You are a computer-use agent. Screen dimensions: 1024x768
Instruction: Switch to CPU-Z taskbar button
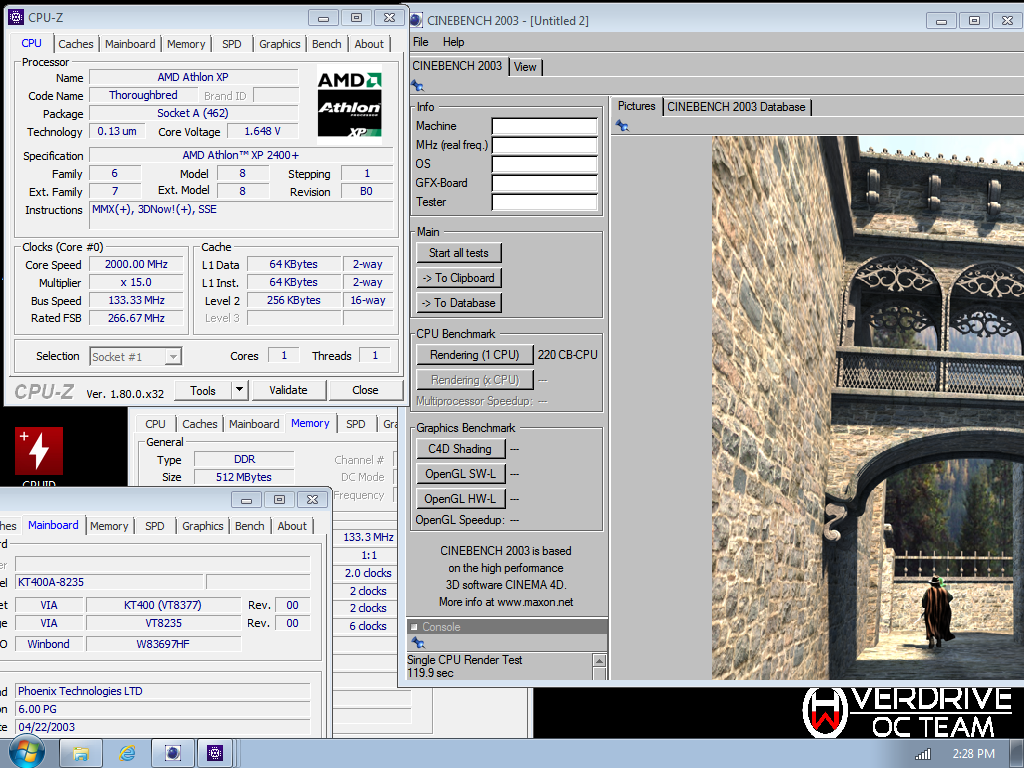(x=215, y=754)
